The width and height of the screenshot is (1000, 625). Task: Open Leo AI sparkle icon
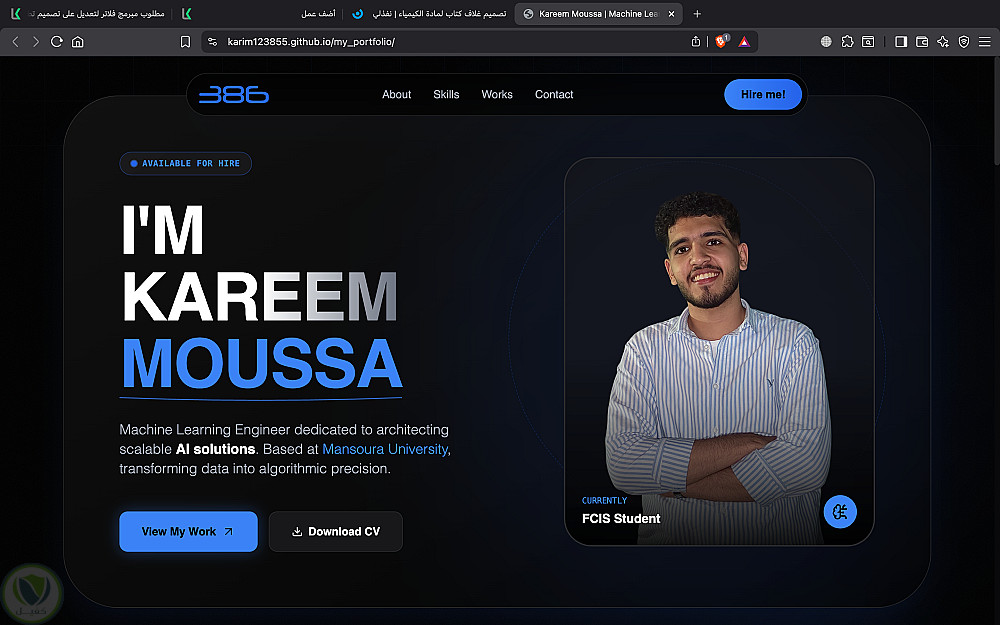pos(943,41)
